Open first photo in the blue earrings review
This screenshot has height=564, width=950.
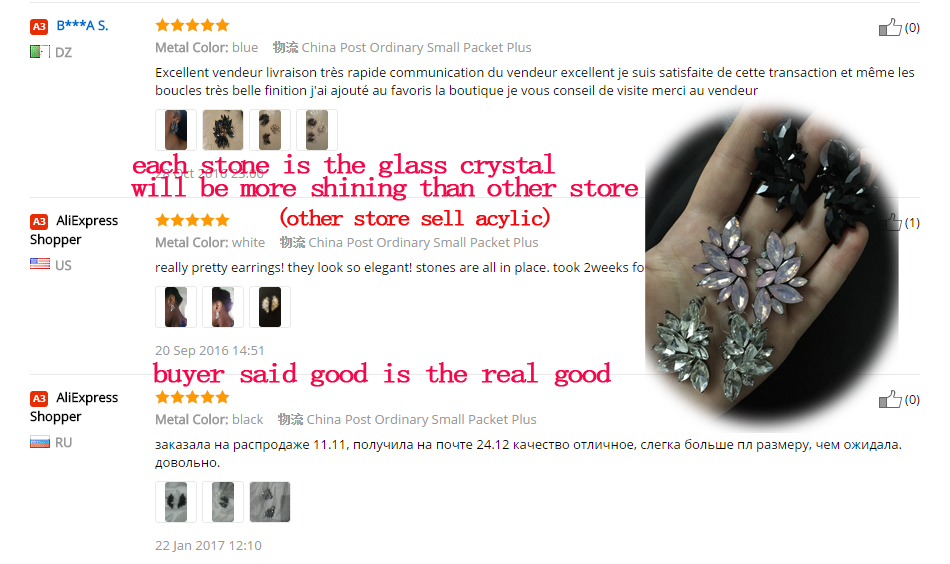(x=176, y=130)
